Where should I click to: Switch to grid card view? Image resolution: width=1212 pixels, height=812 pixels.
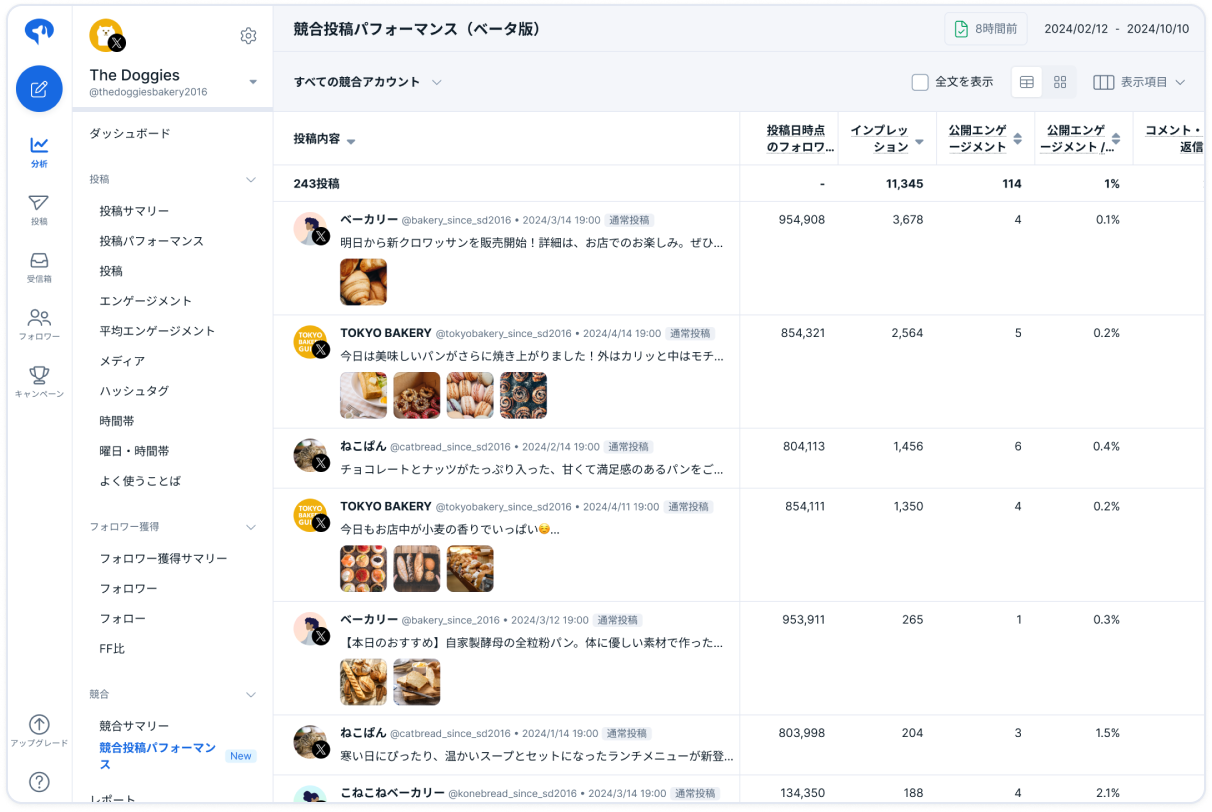click(x=1060, y=82)
